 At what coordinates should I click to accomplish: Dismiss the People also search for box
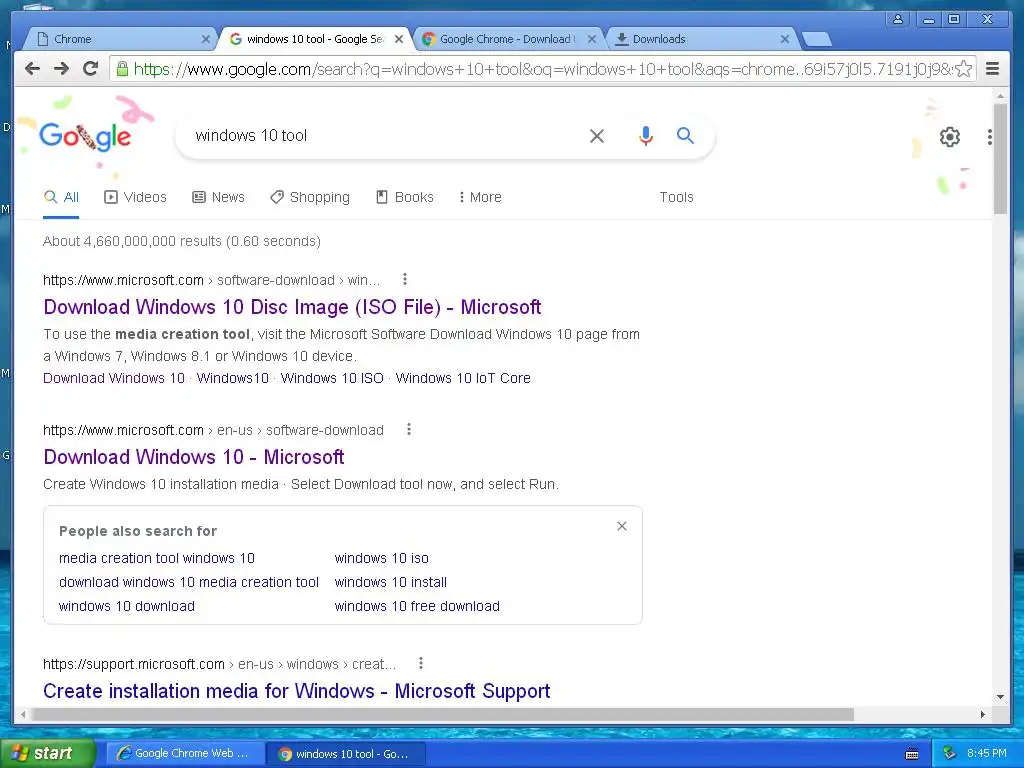[622, 526]
